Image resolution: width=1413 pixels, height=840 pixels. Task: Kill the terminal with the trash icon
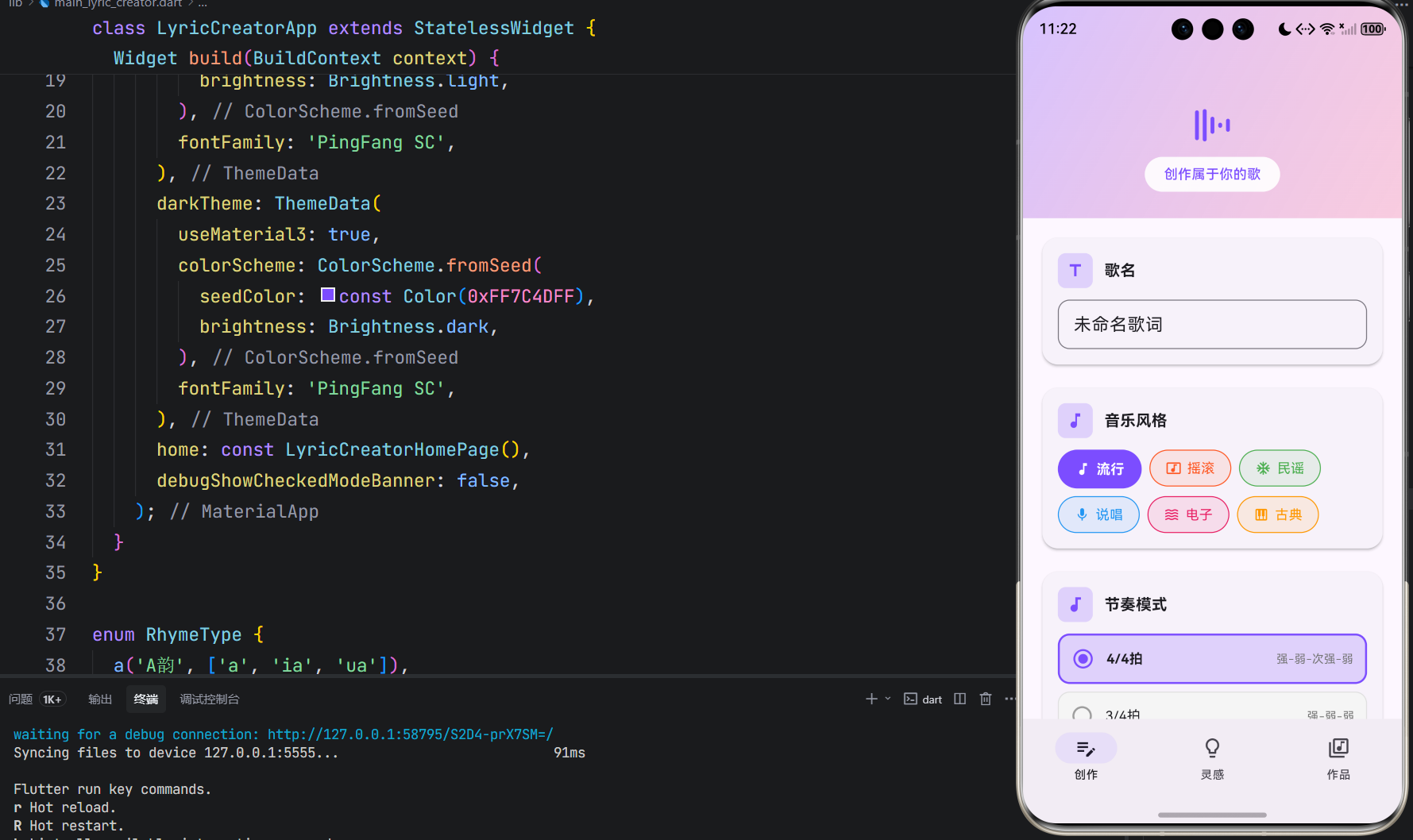(986, 699)
